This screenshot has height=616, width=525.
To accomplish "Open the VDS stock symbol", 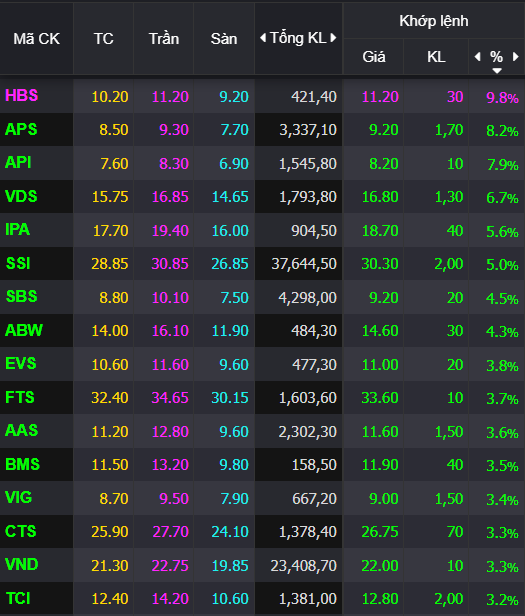I will [x=21, y=196].
